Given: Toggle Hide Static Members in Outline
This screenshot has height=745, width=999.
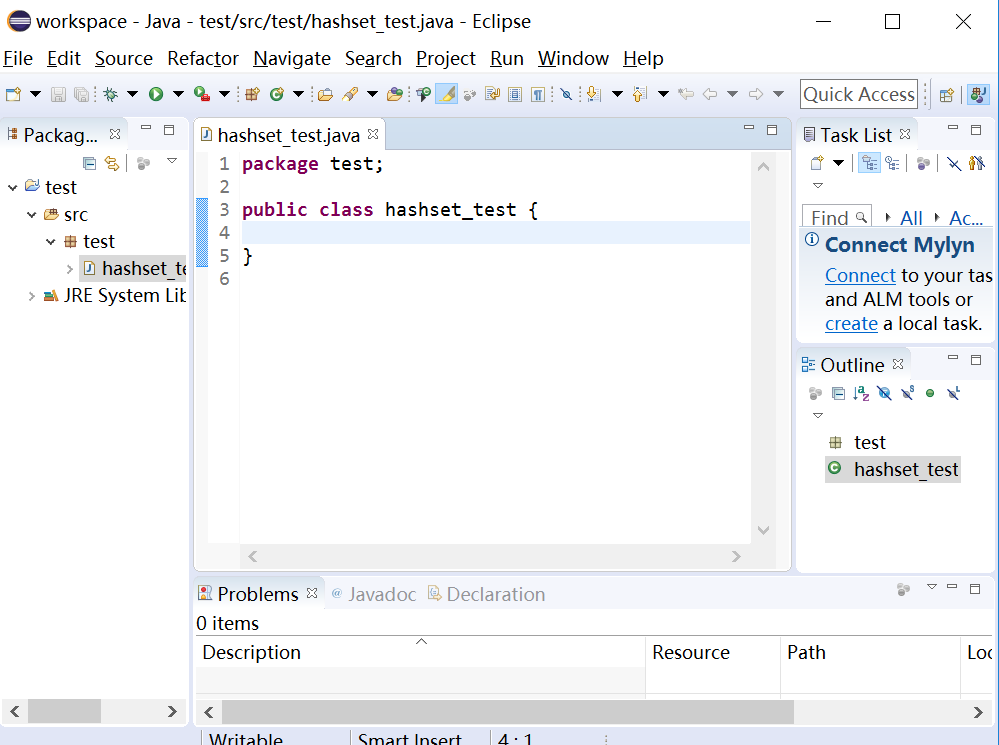Looking at the screenshot, I should click(908, 393).
